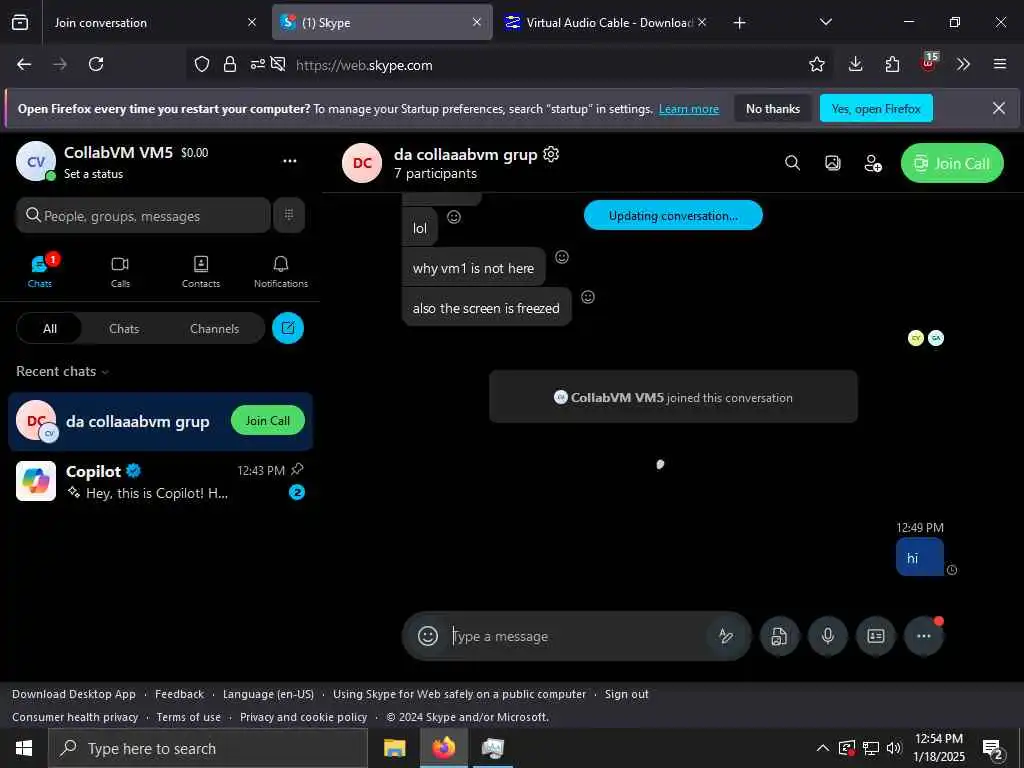Open the contact card share button

point(876,635)
